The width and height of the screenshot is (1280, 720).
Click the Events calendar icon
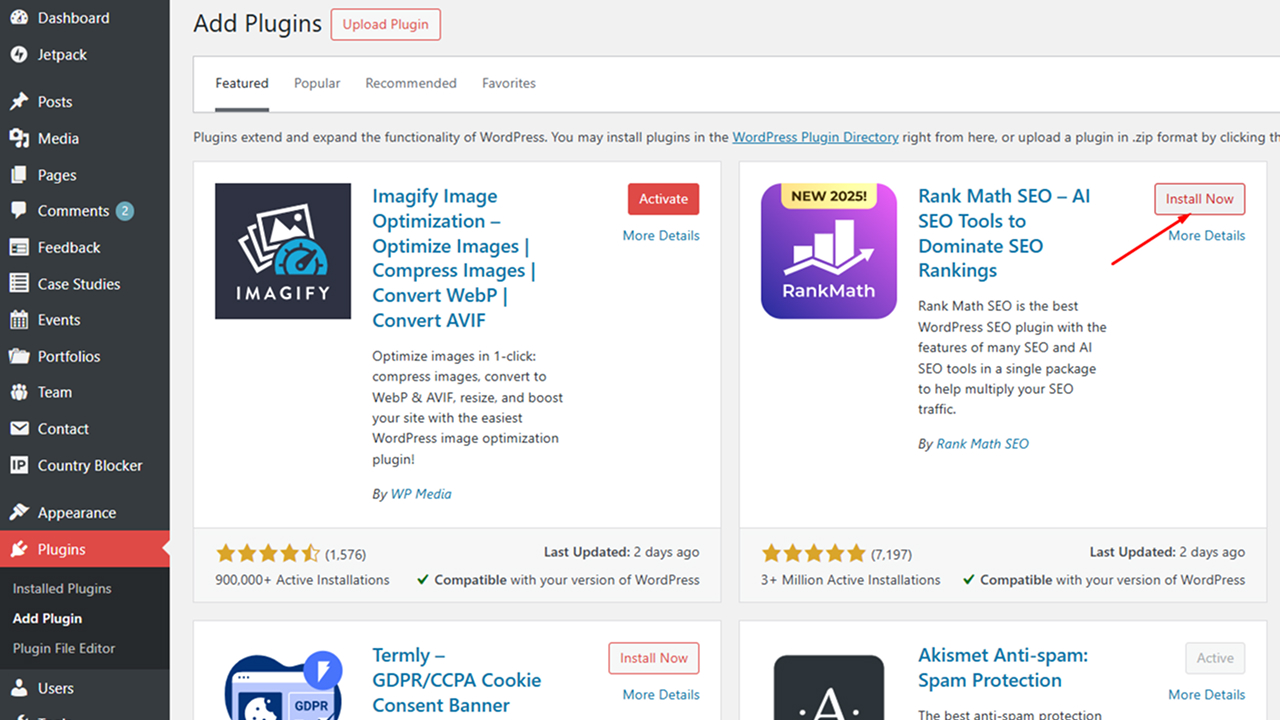tap(19, 320)
